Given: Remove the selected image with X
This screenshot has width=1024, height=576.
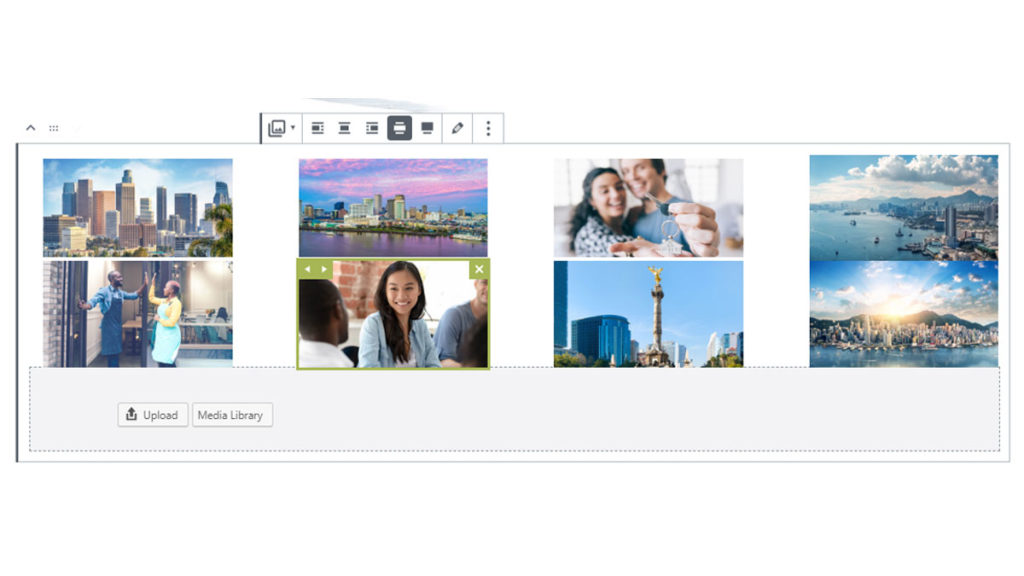Looking at the screenshot, I should coord(479,269).
